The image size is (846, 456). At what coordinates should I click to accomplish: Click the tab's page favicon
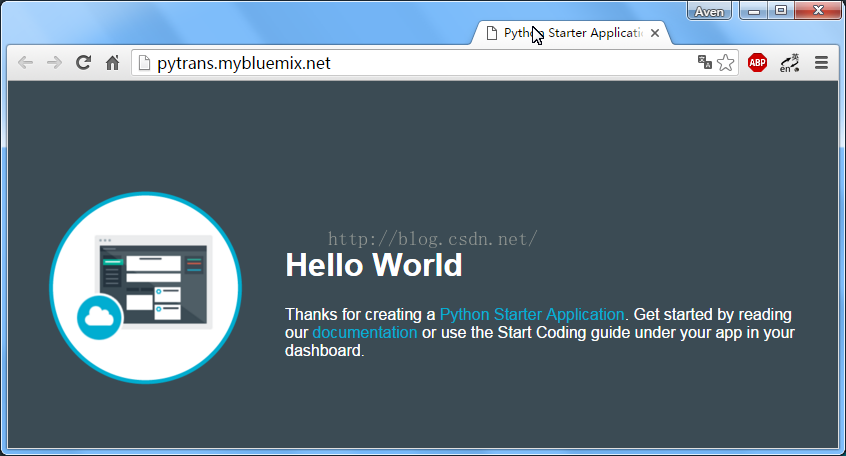[x=492, y=33]
